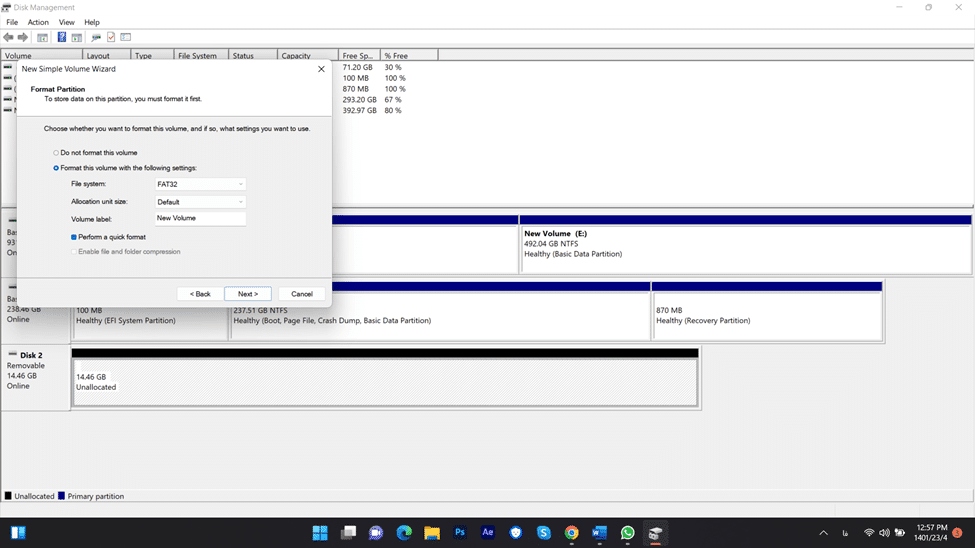This screenshot has width=975, height=548.
Task: Show hidden system tray icons
Action: click(823, 532)
